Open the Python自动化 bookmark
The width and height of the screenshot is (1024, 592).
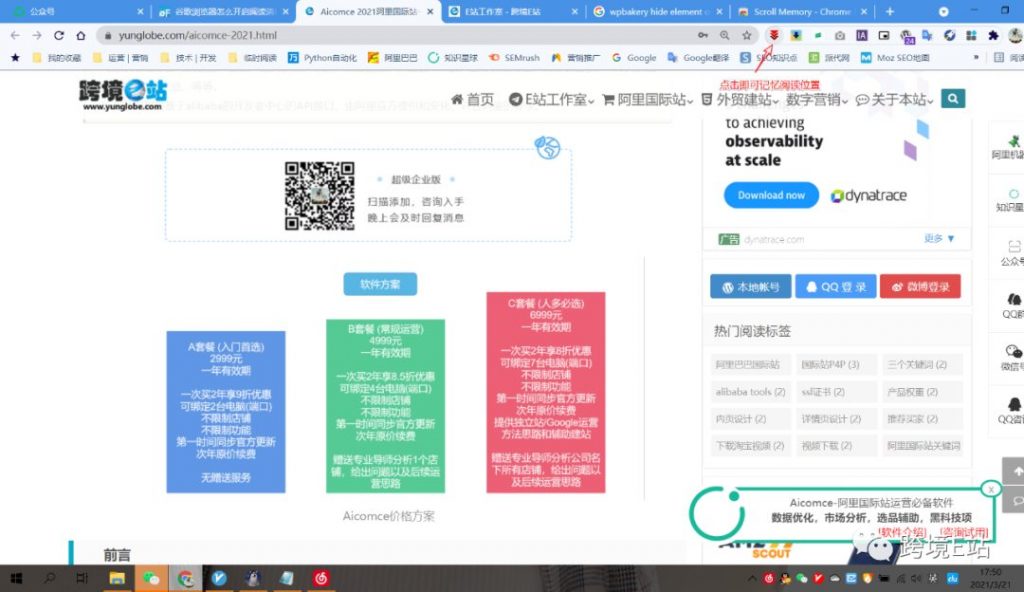[x=323, y=58]
